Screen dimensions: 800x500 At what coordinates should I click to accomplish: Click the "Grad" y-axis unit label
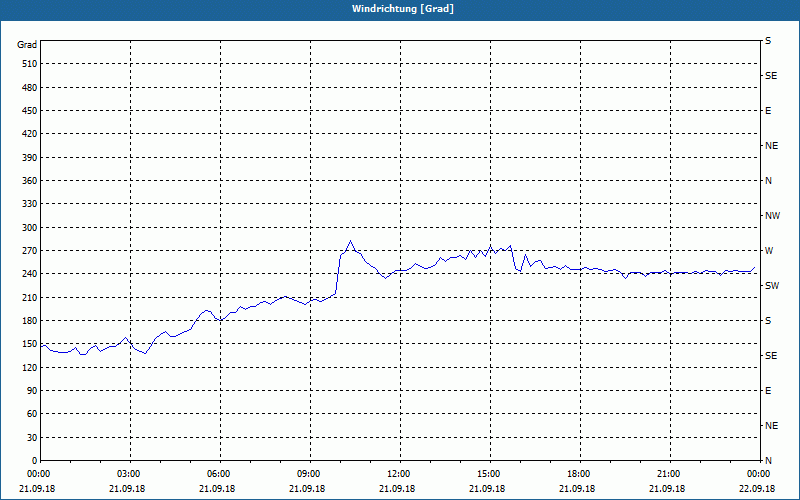pos(27,45)
